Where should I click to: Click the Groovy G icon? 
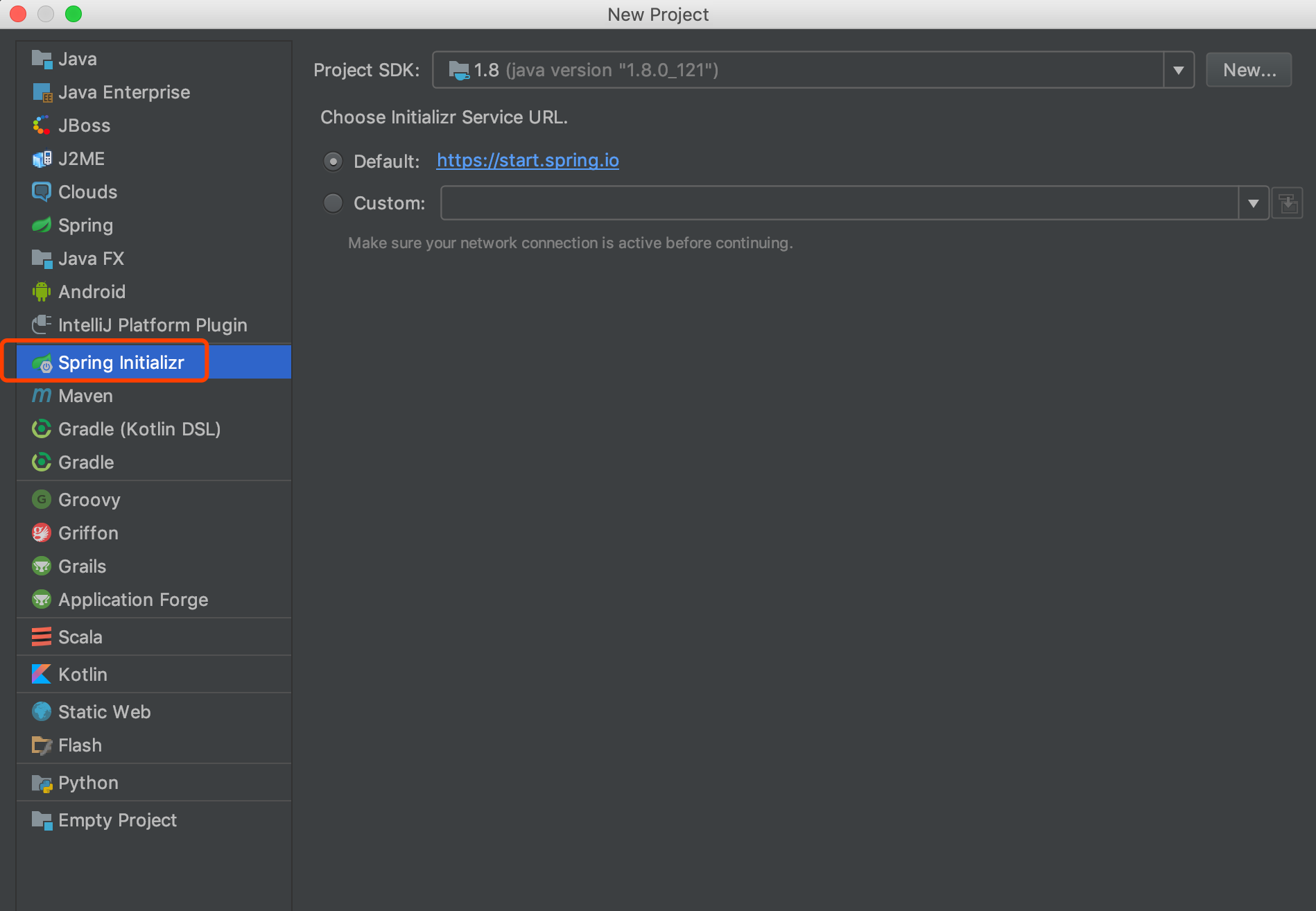coord(42,501)
